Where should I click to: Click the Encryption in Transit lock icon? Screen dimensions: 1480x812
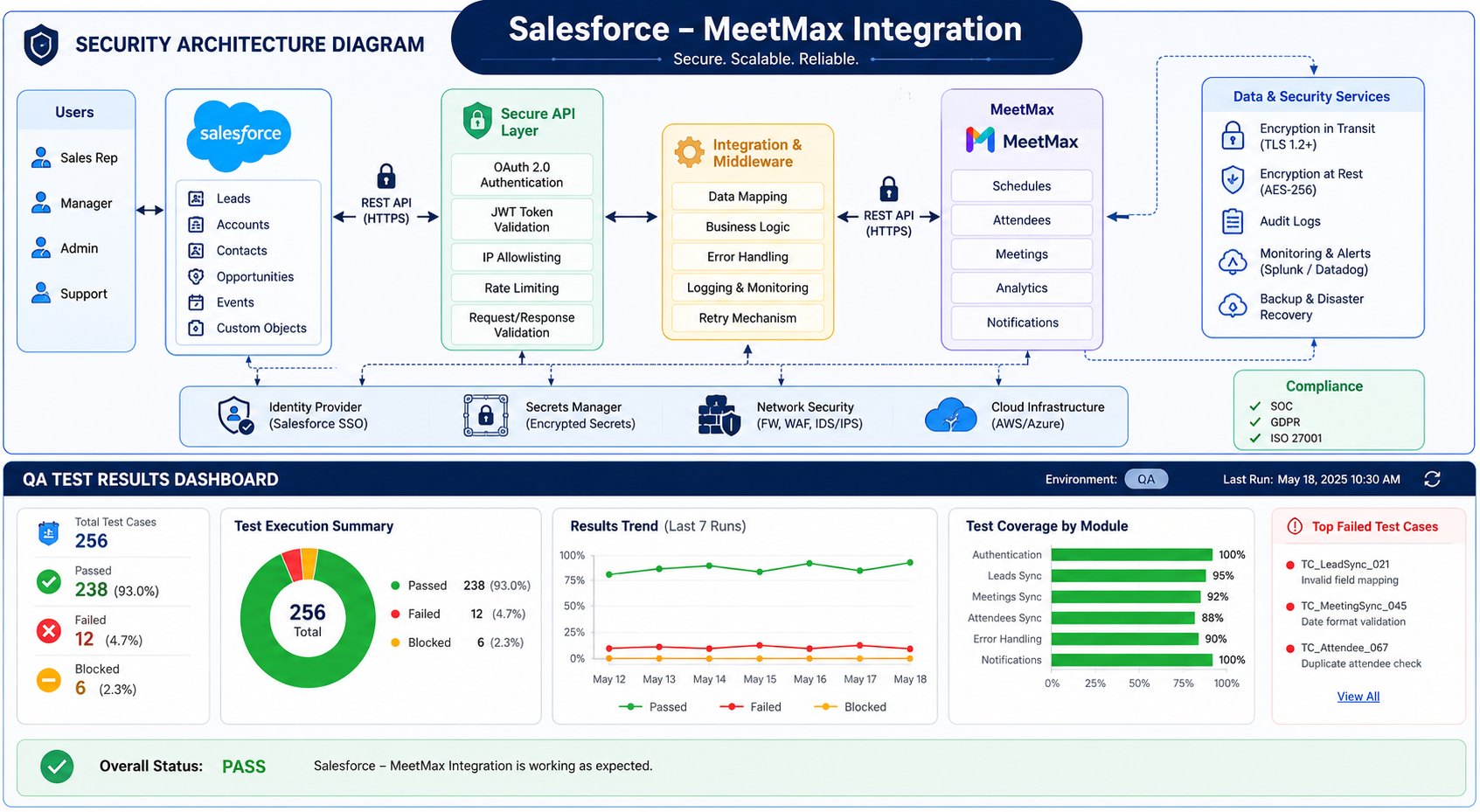(x=1233, y=135)
